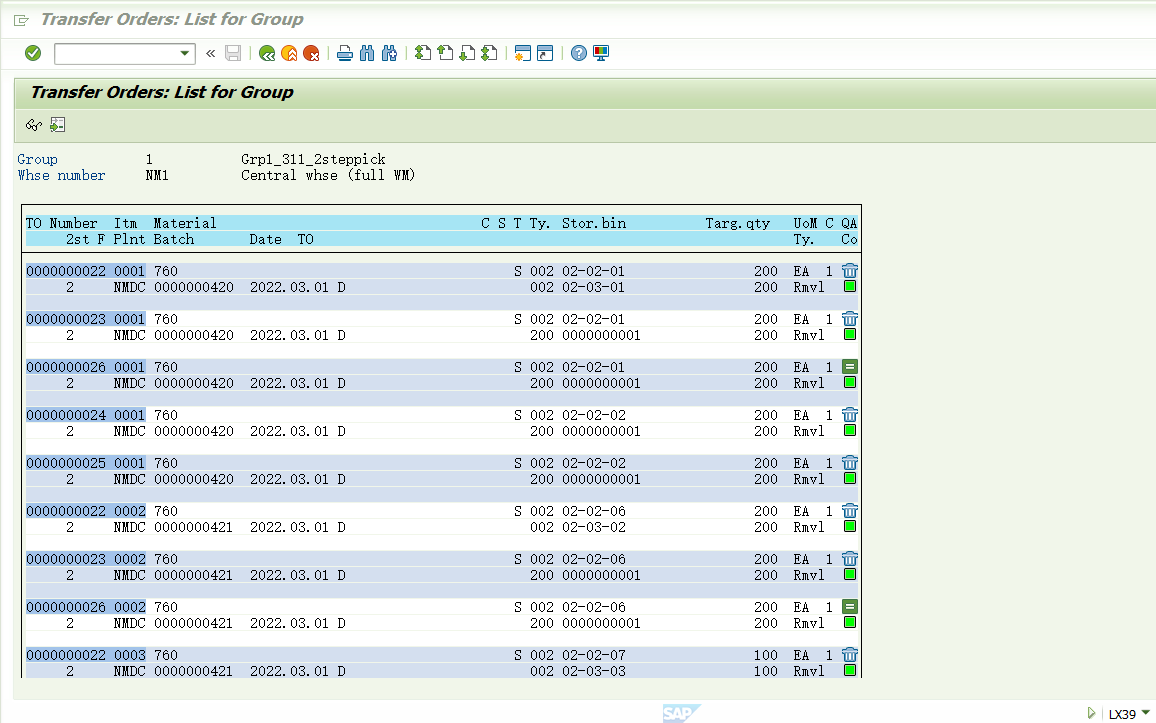The image size is (1156, 723).
Task: Click confirmed status icon for TO 0000000026 item 0002
Action: 849,607
